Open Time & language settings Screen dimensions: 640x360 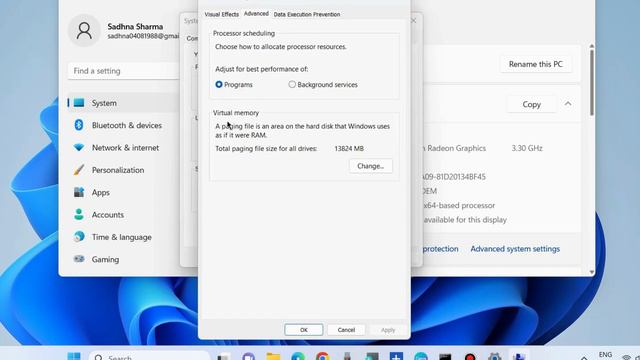(123, 237)
